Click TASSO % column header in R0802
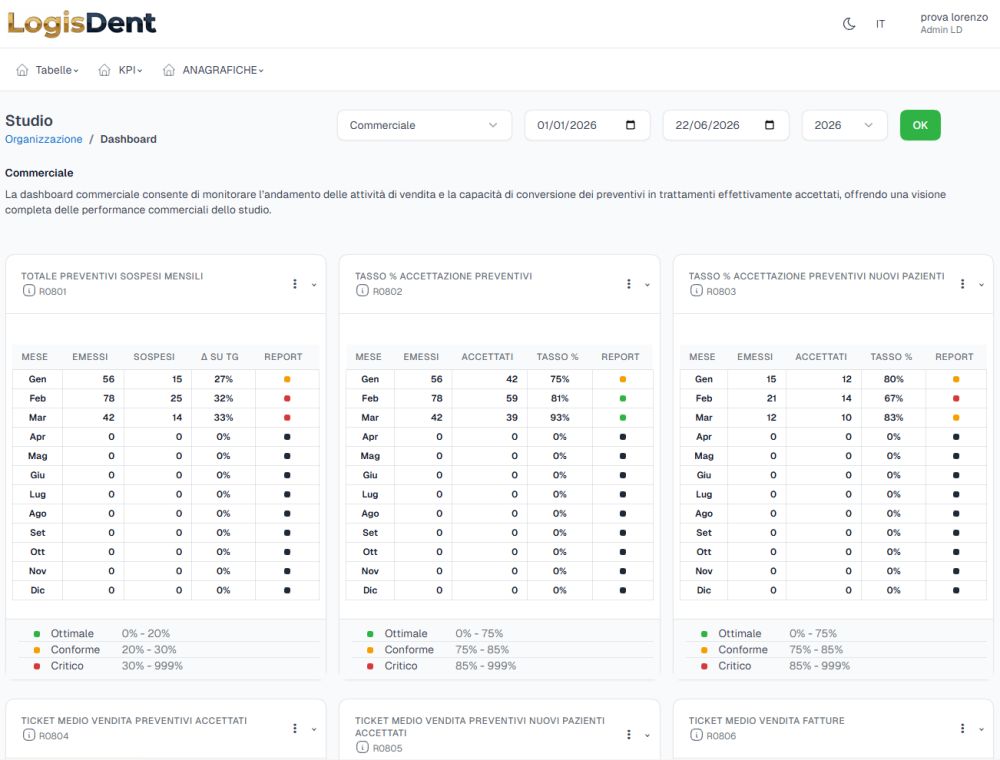 coord(557,357)
